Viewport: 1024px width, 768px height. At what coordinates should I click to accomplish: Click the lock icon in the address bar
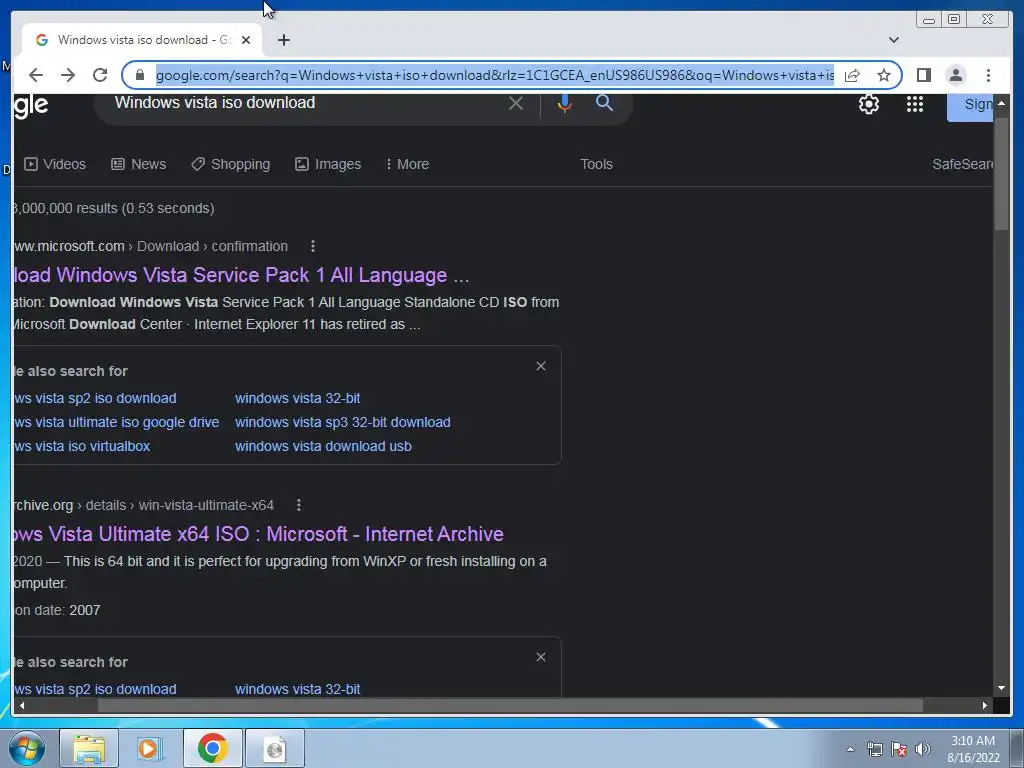click(x=139, y=75)
